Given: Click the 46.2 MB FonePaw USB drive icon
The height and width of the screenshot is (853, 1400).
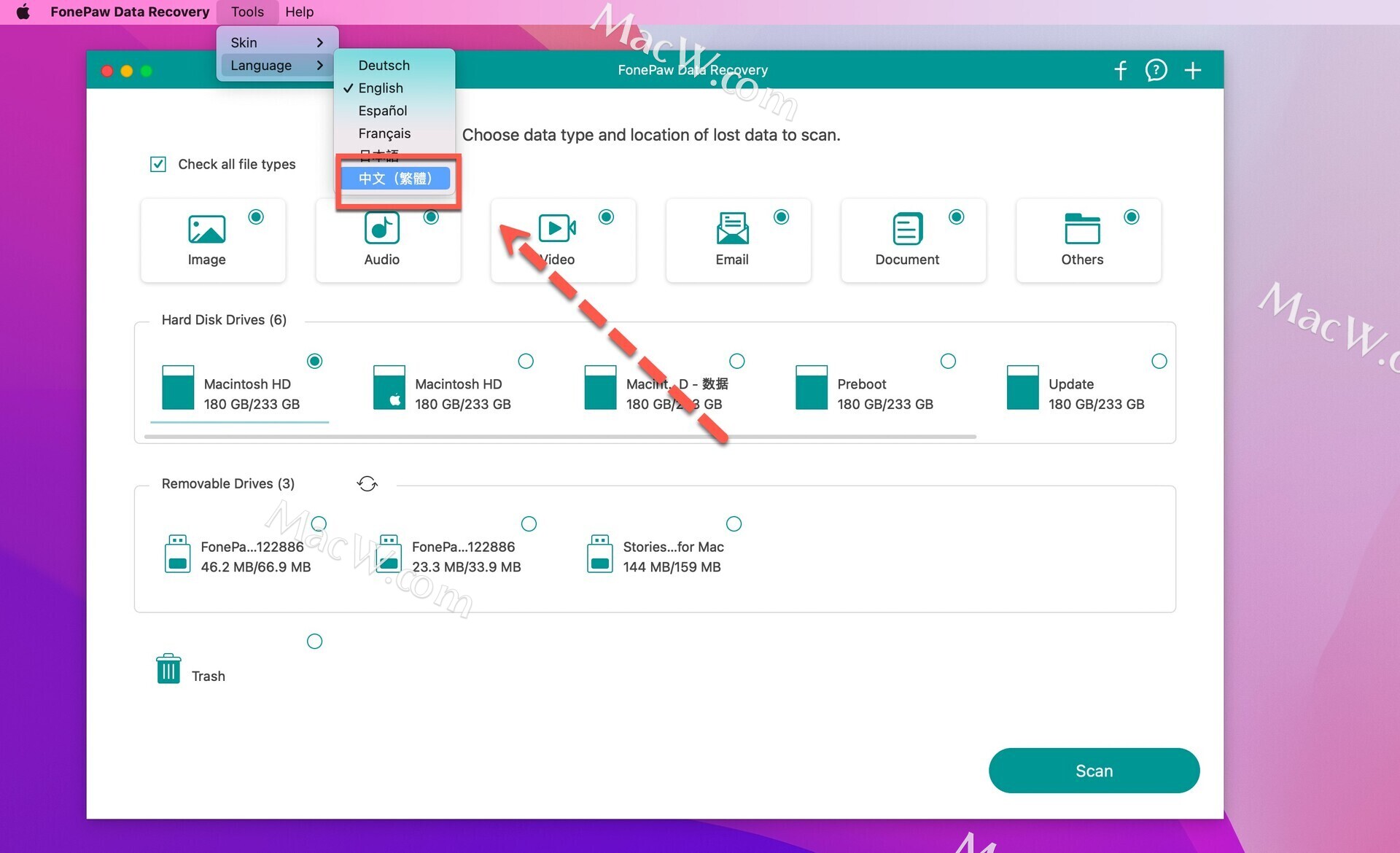Looking at the screenshot, I should click(177, 553).
